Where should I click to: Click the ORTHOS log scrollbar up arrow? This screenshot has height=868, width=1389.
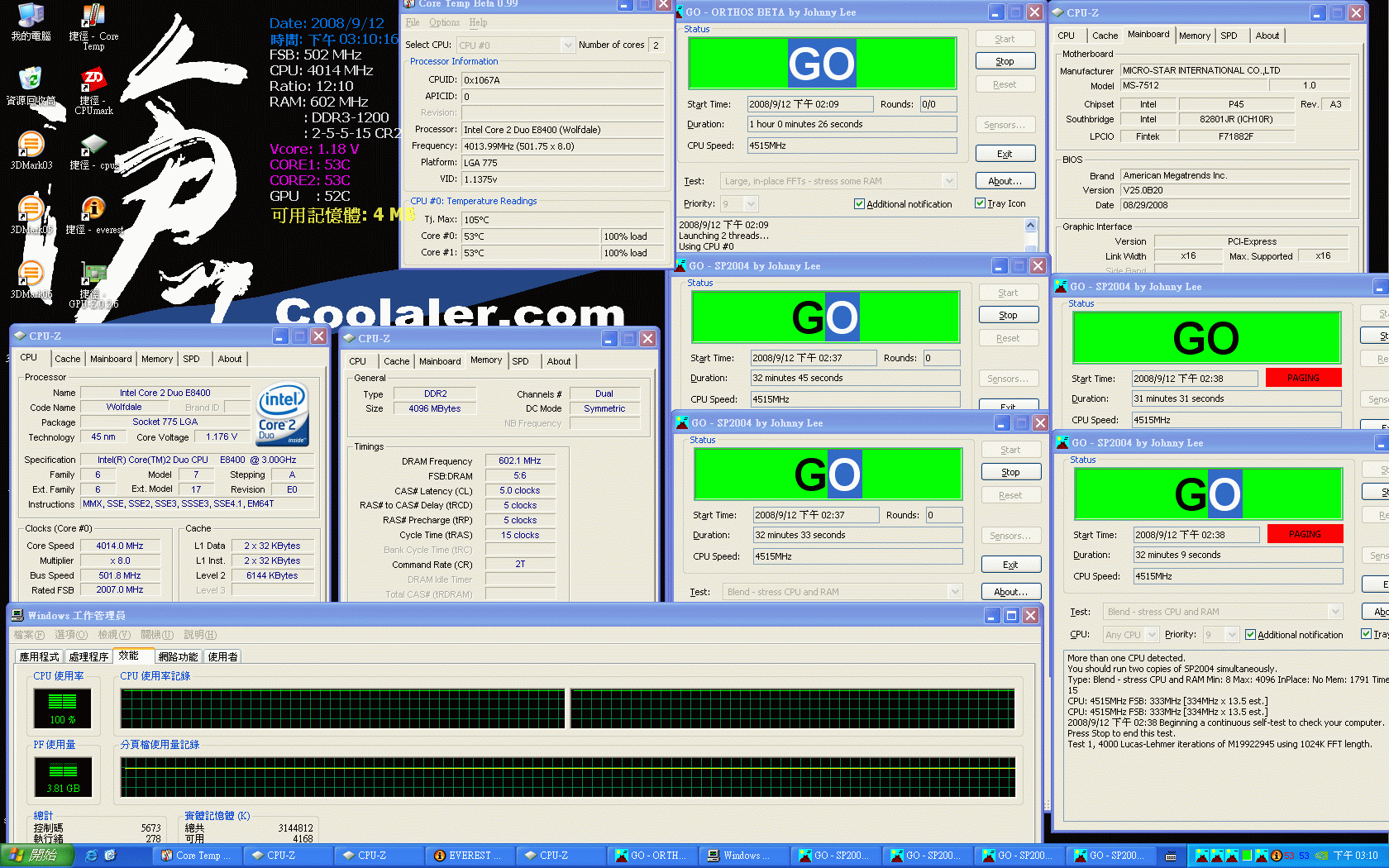point(1031,226)
